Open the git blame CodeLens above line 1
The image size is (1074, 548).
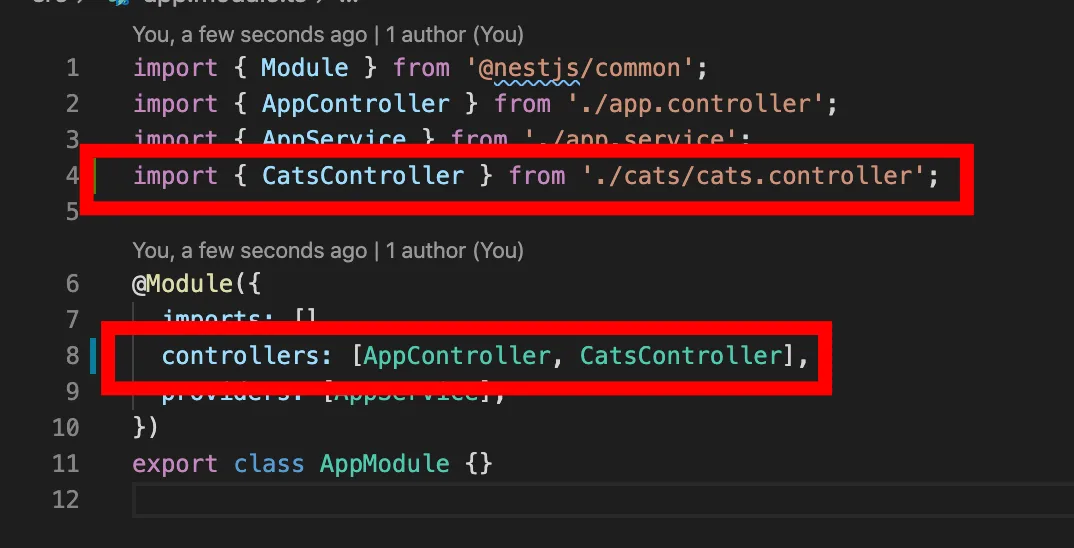(x=328, y=34)
